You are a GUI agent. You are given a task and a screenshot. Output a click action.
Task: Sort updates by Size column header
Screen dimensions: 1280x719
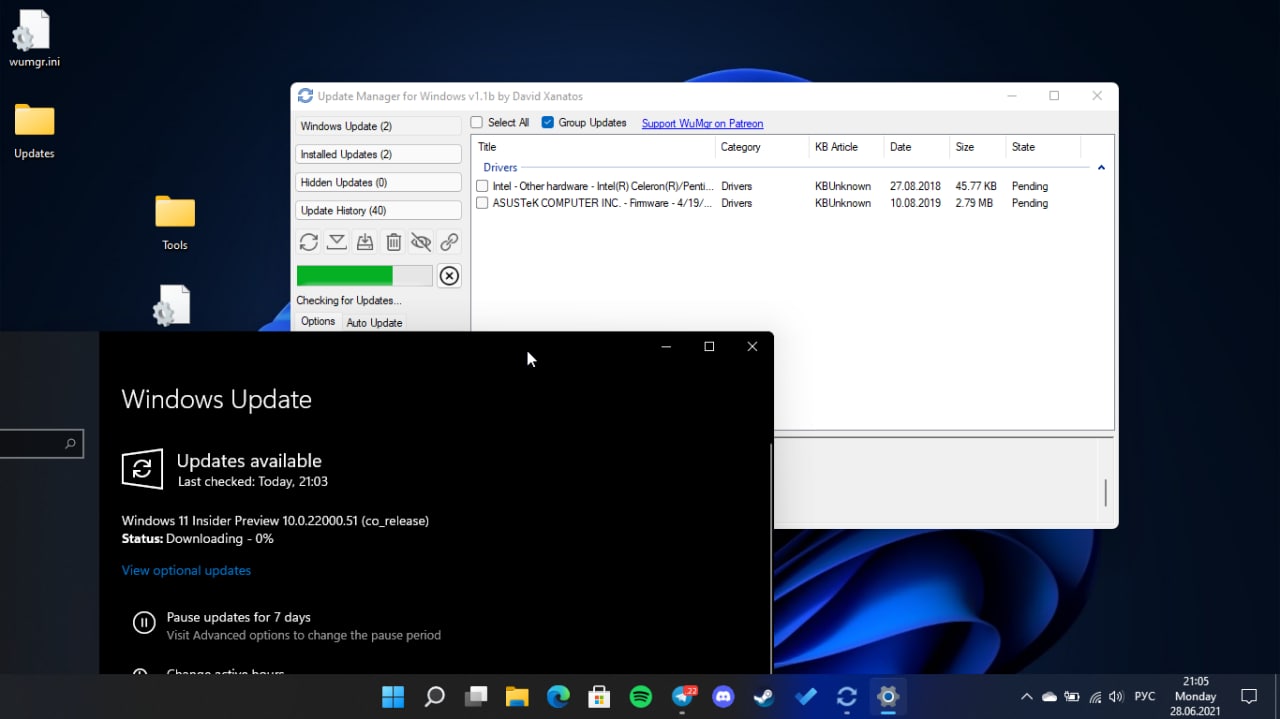(977, 147)
